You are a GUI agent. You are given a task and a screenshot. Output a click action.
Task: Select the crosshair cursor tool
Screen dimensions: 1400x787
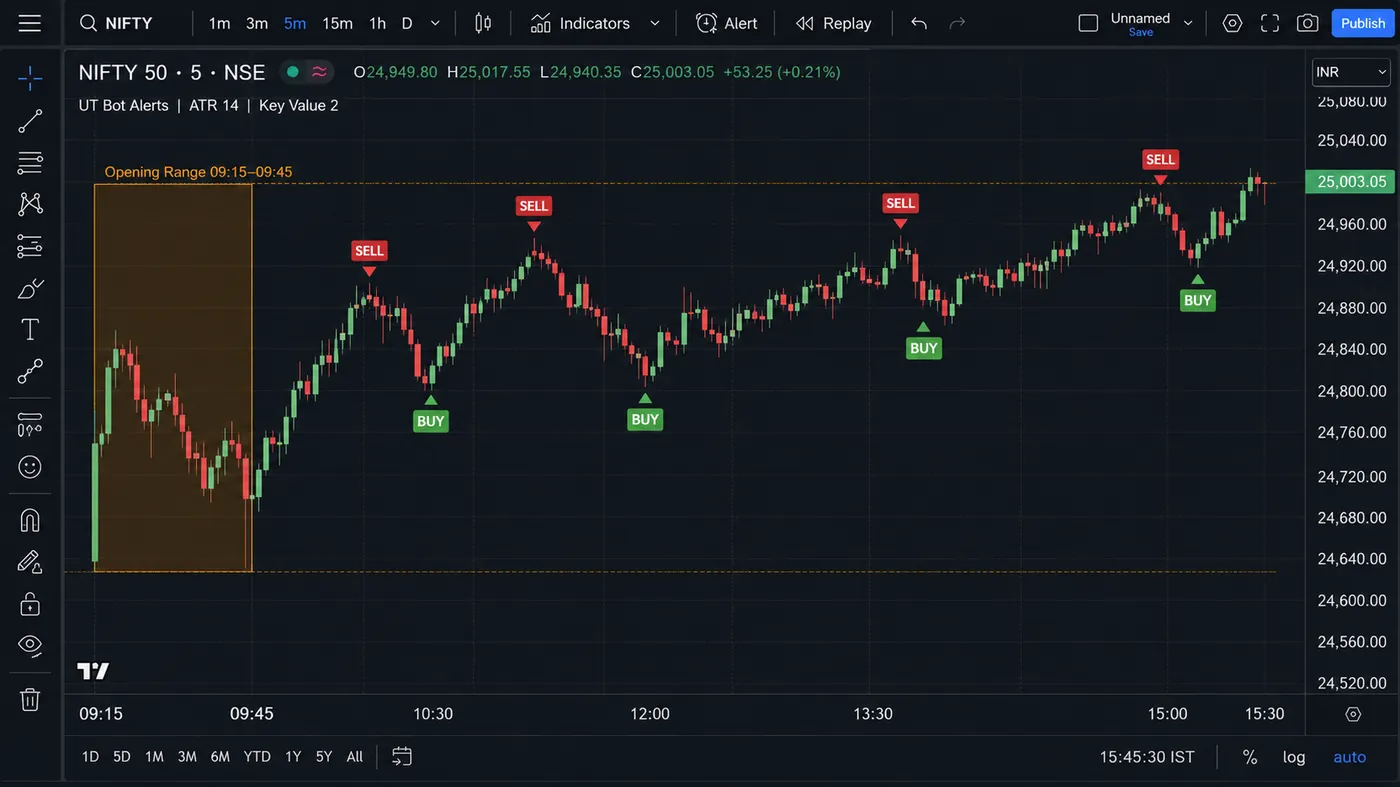point(30,78)
